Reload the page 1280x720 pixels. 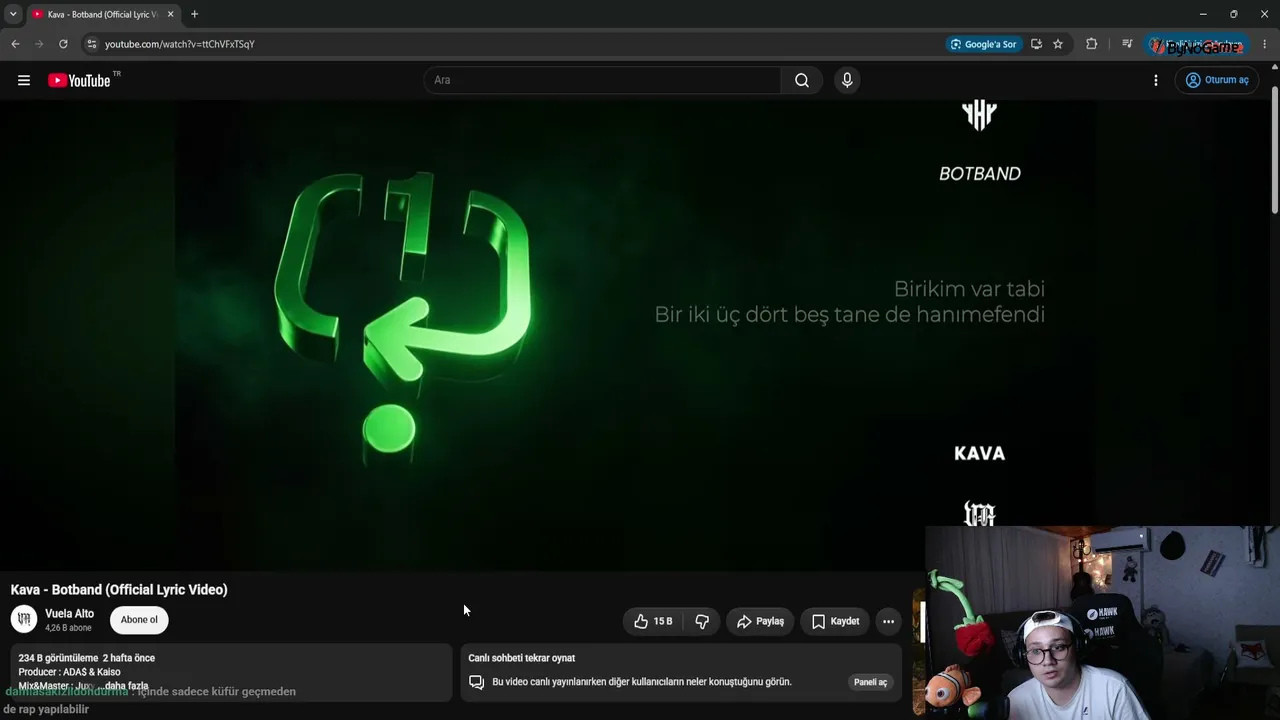pos(63,44)
